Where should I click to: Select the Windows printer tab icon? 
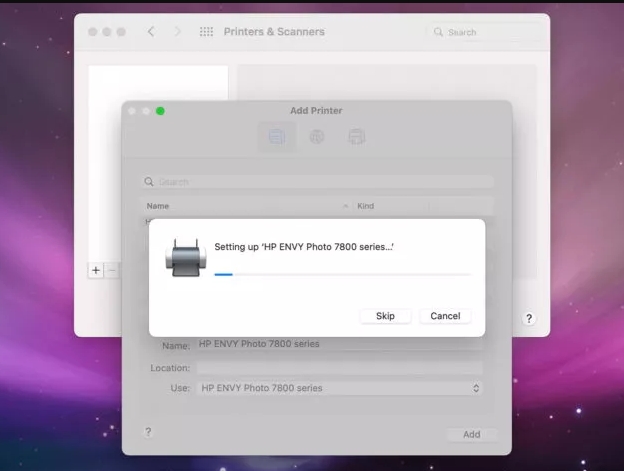(x=357, y=137)
